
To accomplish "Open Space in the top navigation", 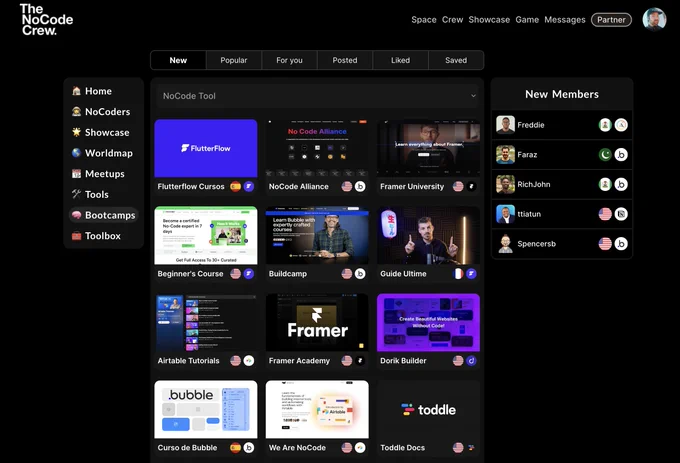I will click(x=424, y=20).
